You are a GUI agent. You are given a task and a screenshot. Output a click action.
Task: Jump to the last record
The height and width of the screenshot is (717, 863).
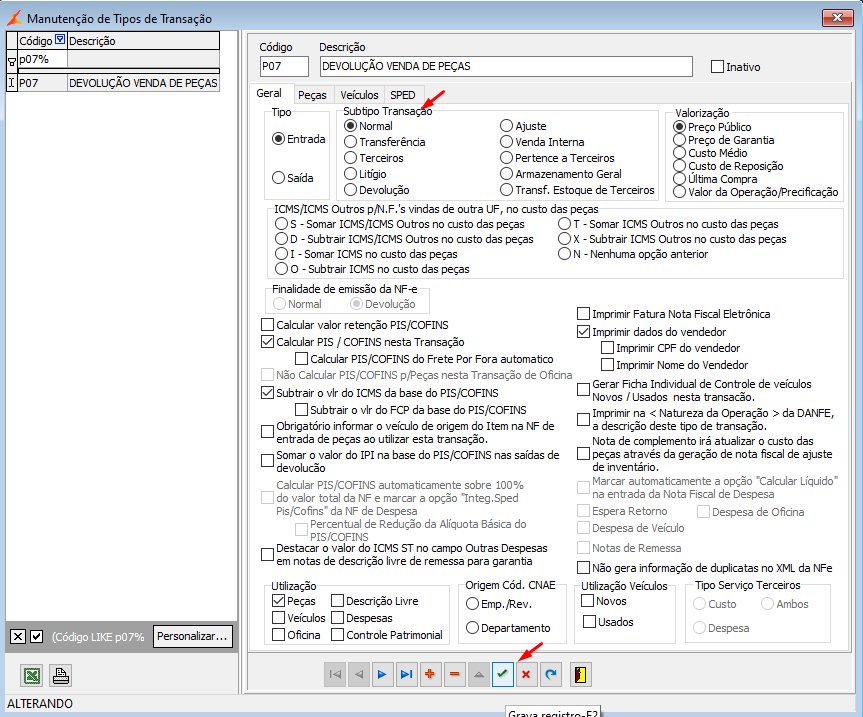tap(406, 674)
